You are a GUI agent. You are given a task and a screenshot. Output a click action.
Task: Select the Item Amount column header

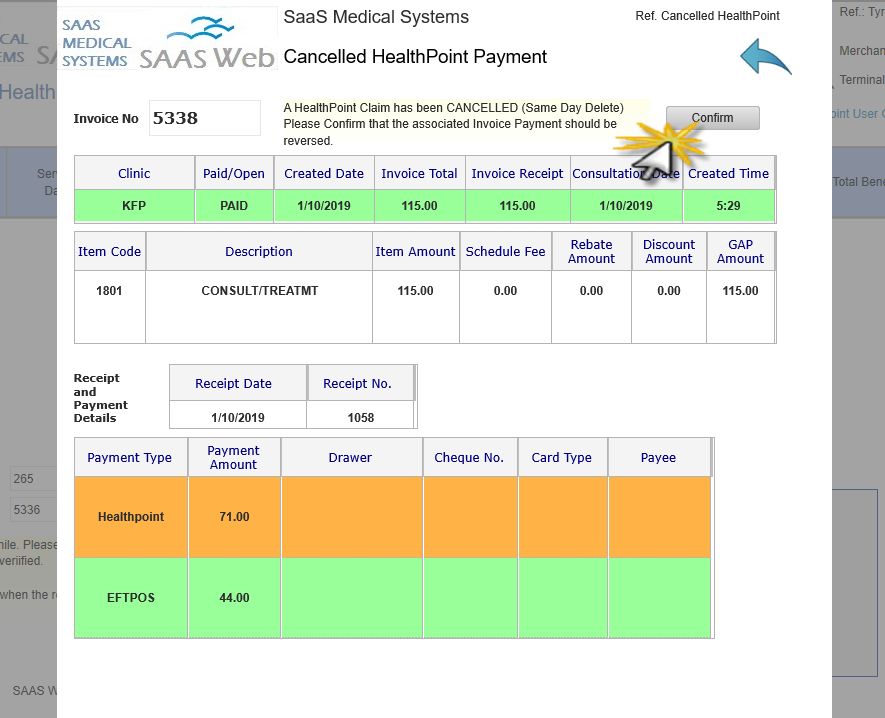(x=415, y=251)
